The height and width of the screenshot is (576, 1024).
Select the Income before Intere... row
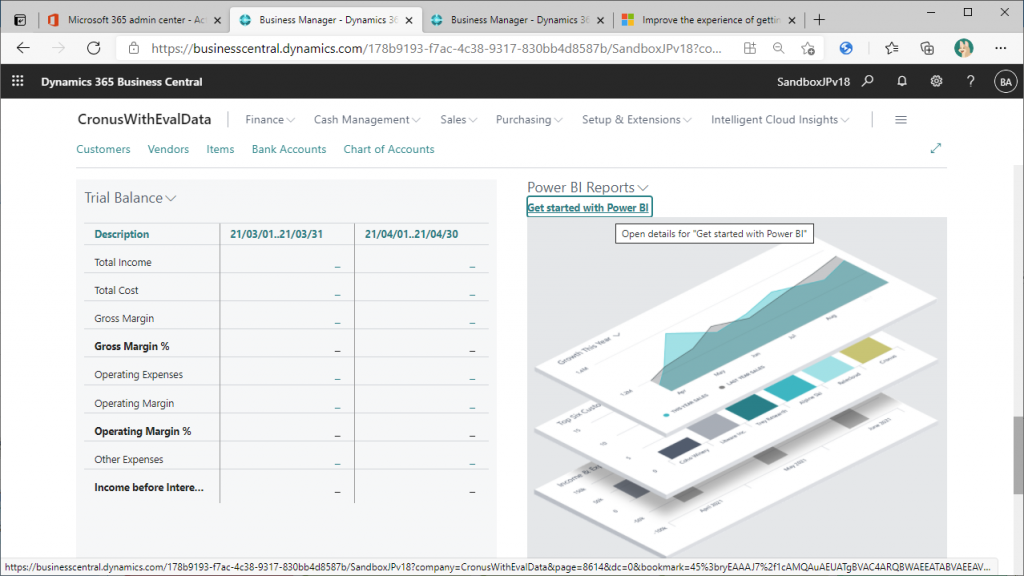pos(286,487)
